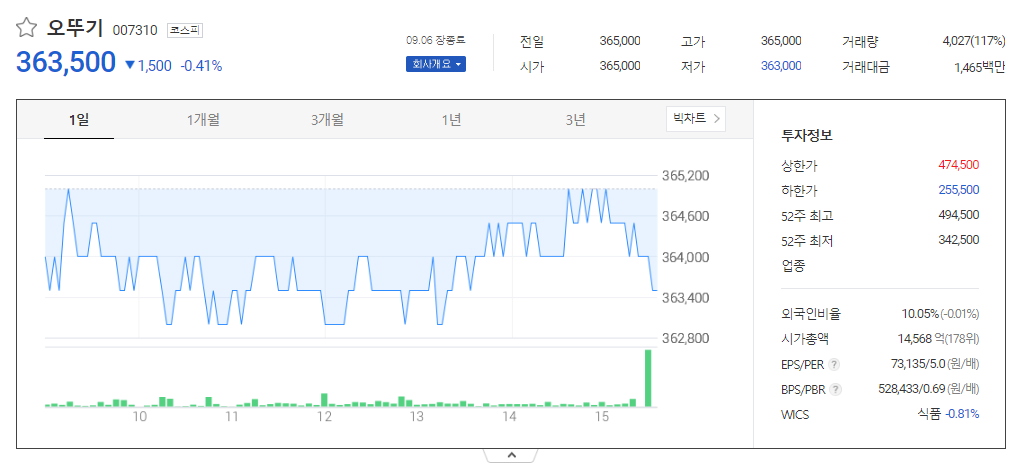Click the 52주 최저 value 342,500
This screenshot has height=468, width=1026.
[959, 240]
